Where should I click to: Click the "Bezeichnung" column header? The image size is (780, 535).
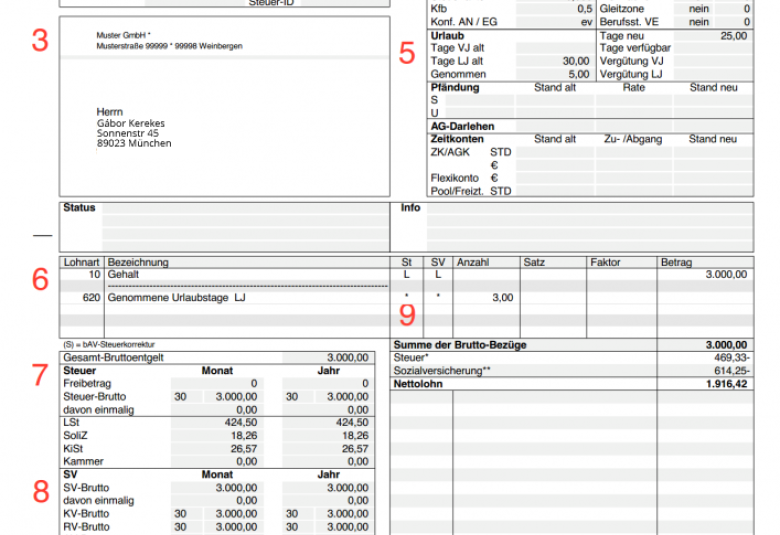tap(138, 262)
